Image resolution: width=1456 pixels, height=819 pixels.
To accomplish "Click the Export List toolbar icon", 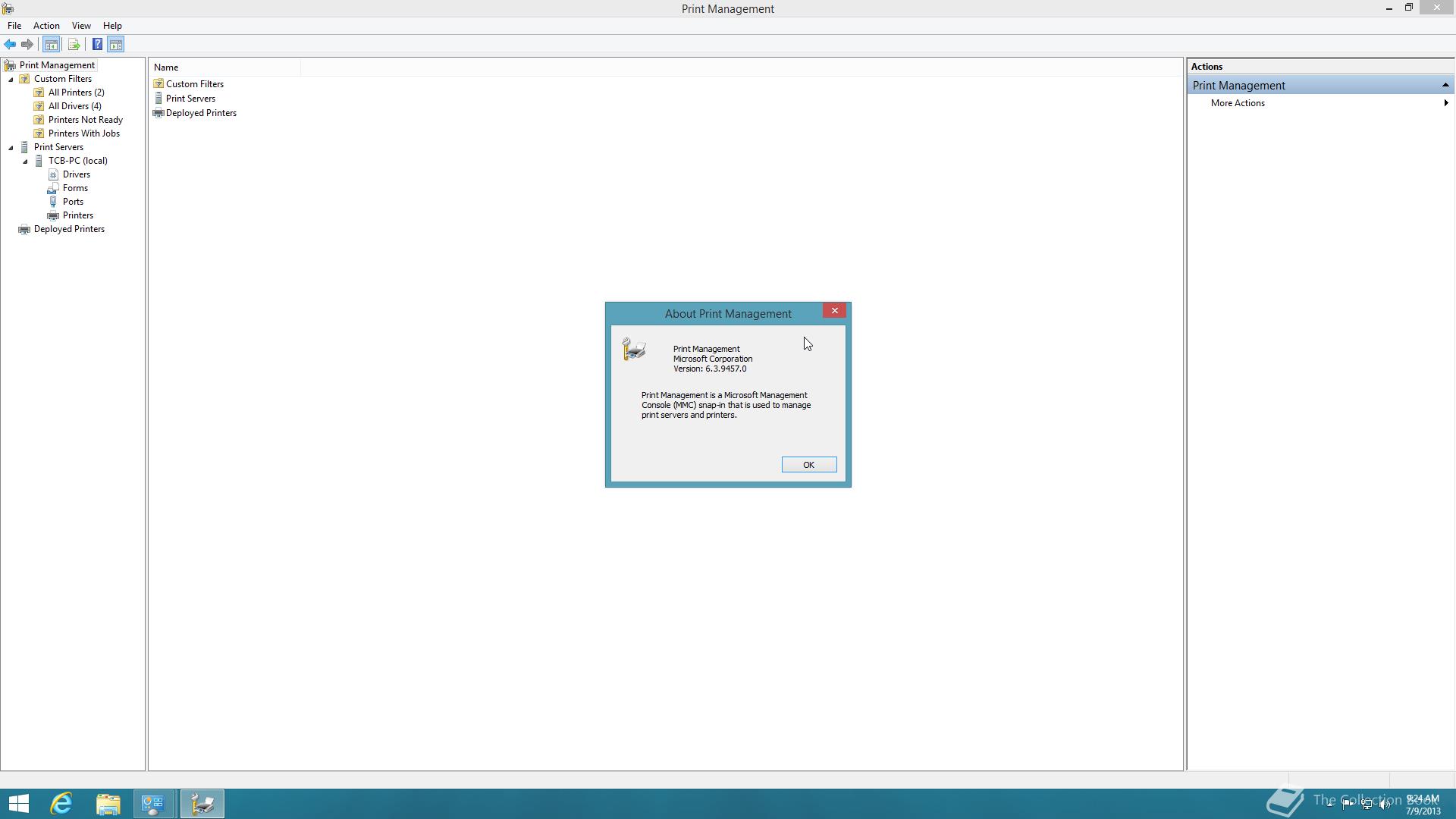I will pyautogui.click(x=74, y=45).
